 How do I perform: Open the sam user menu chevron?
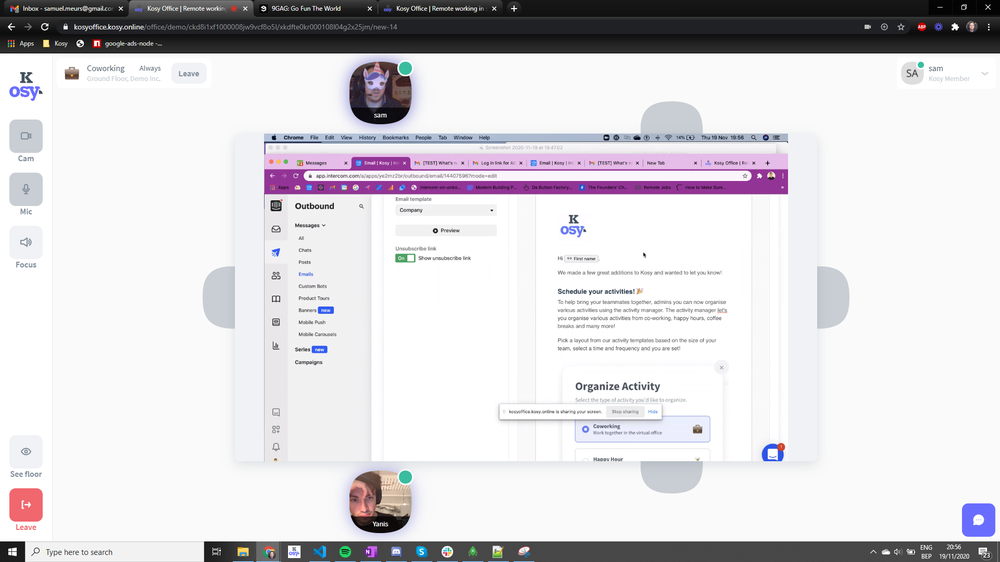[x=985, y=73]
